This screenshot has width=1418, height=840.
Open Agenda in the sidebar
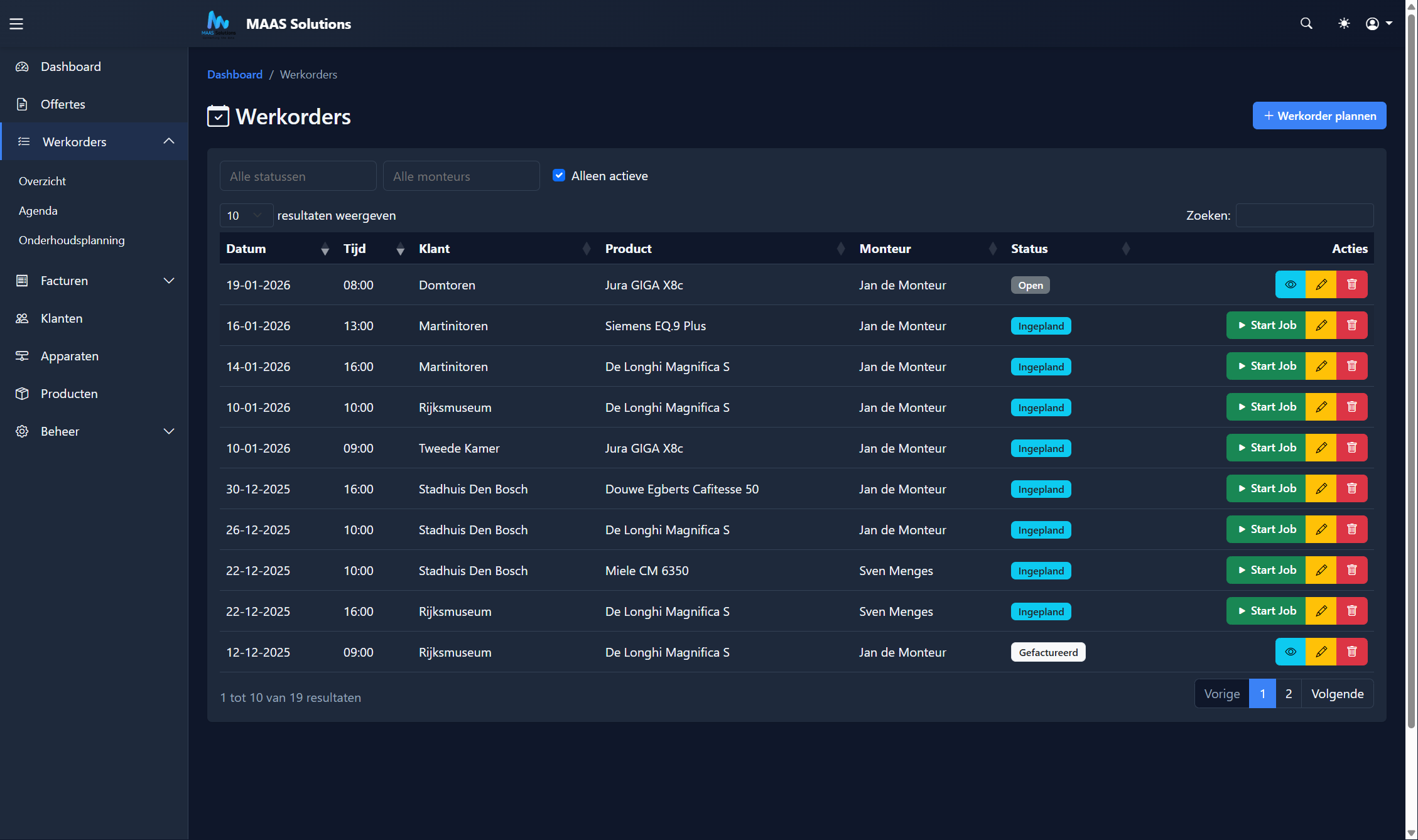pos(38,211)
